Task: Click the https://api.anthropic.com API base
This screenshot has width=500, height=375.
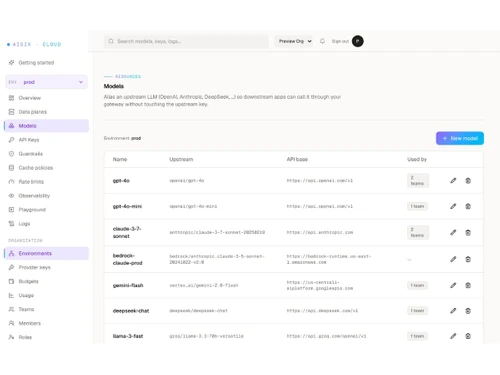Action: coord(320,232)
